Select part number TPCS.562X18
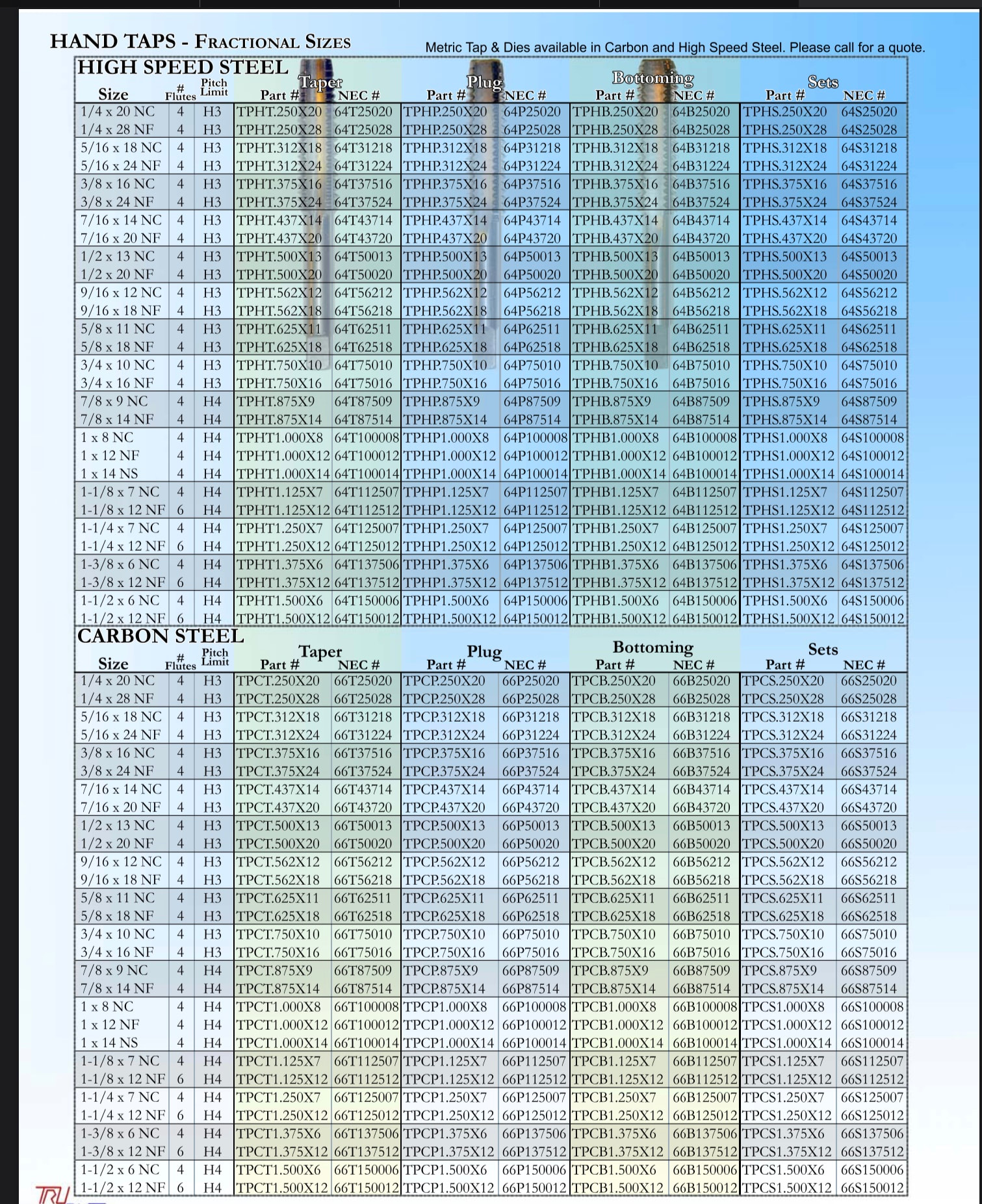Screen dimensions: 982x1204 click(x=783, y=880)
